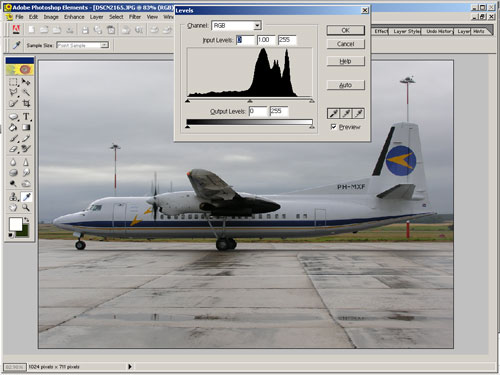This screenshot has width=500, height=375.
Task: Click the Set Black Point eyedropper
Action: (333, 114)
